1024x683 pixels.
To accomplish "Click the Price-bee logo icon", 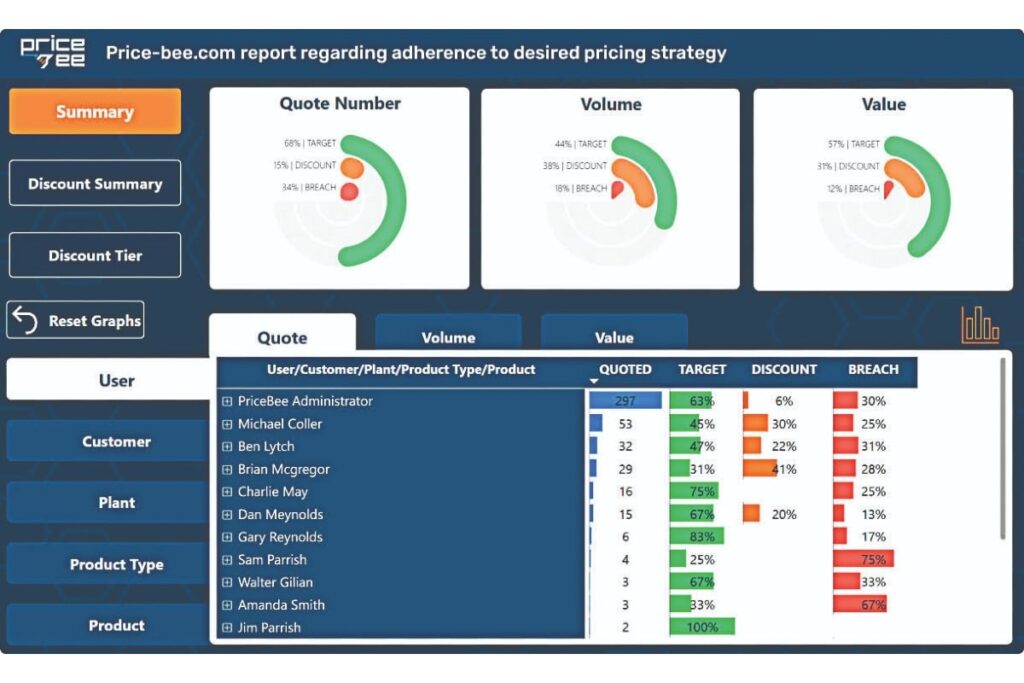I will pos(53,52).
